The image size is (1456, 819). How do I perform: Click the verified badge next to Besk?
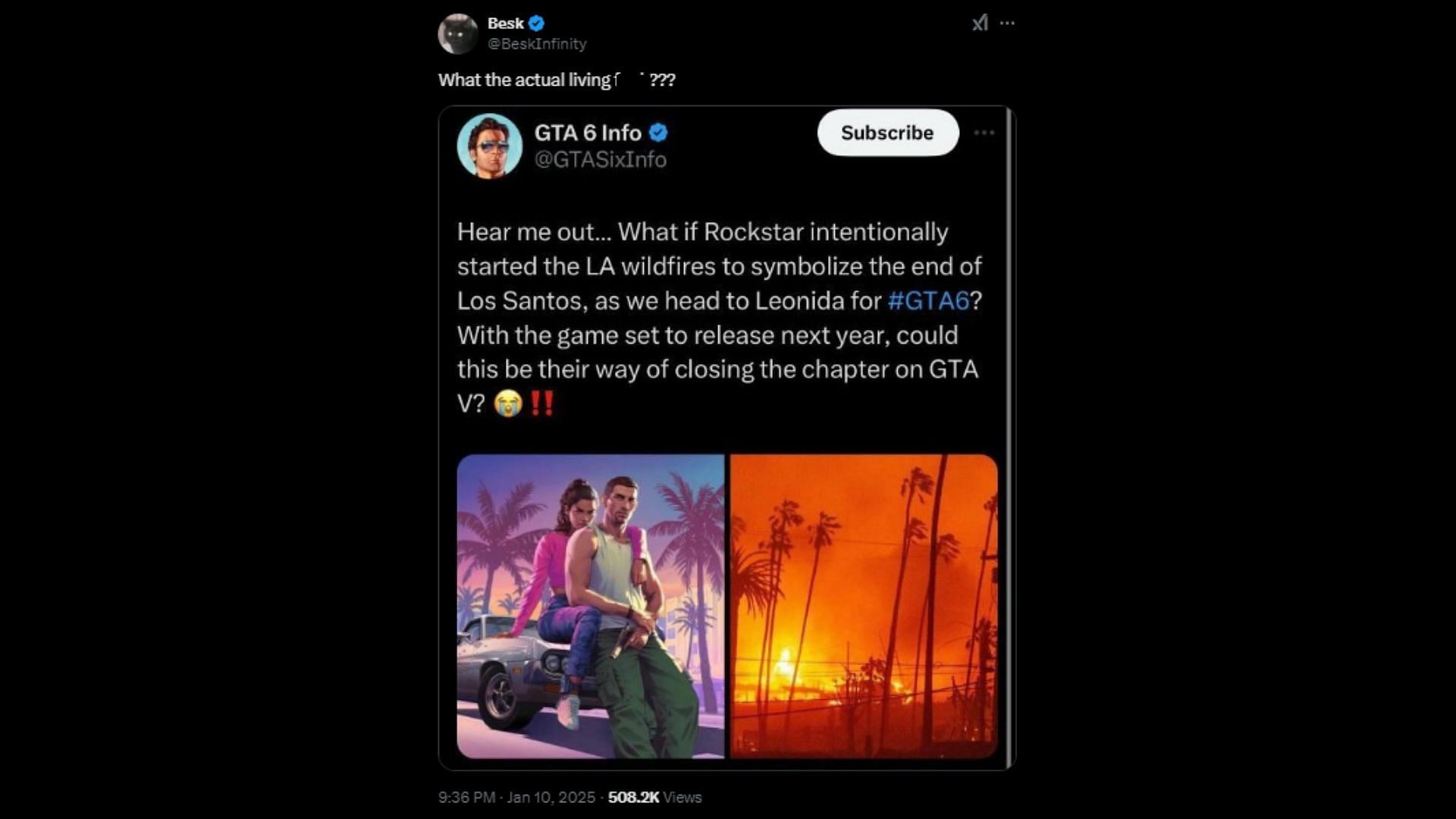[x=536, y=24]
